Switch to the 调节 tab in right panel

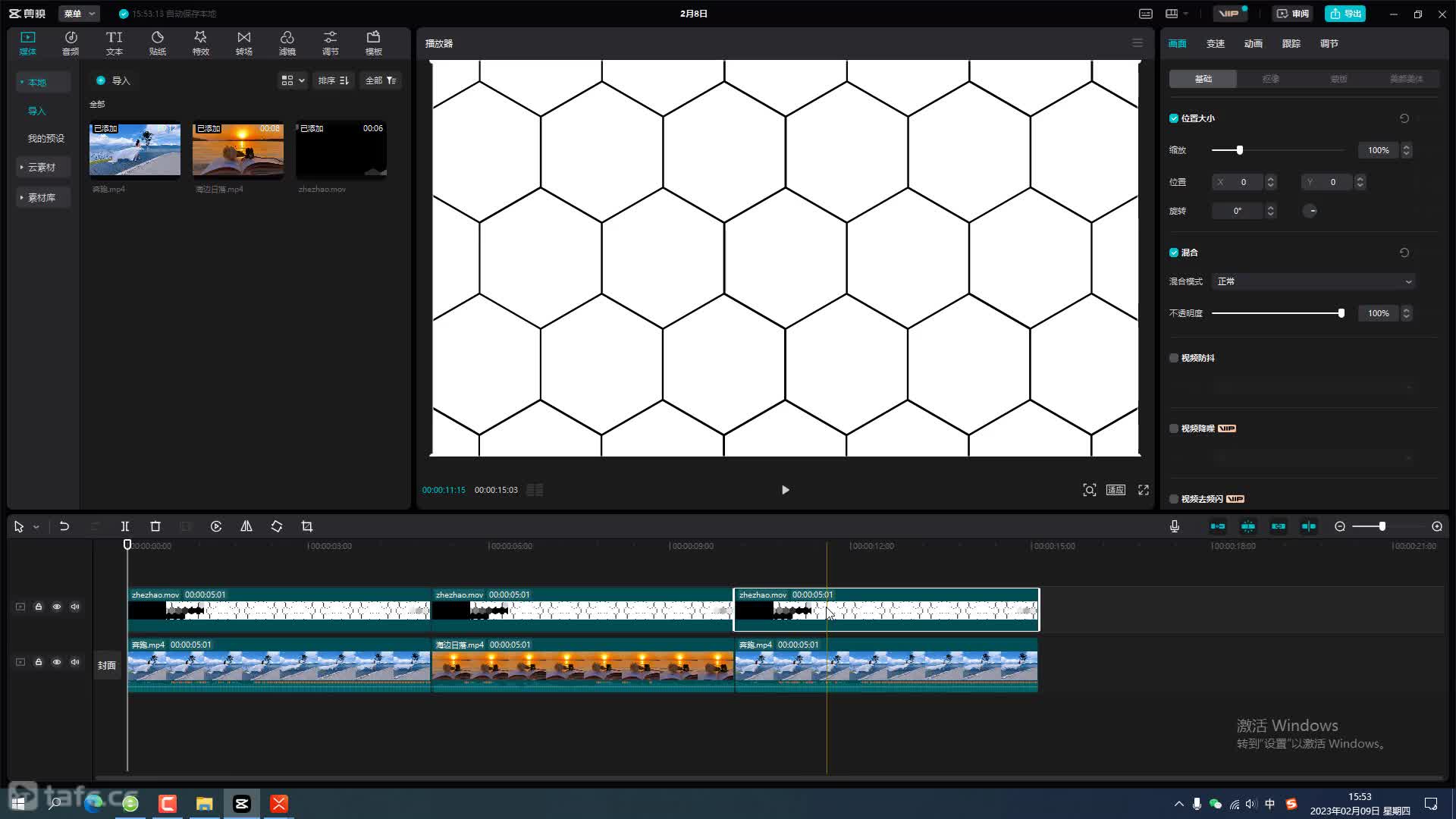pyautogui.click(x=1329, y=43)
